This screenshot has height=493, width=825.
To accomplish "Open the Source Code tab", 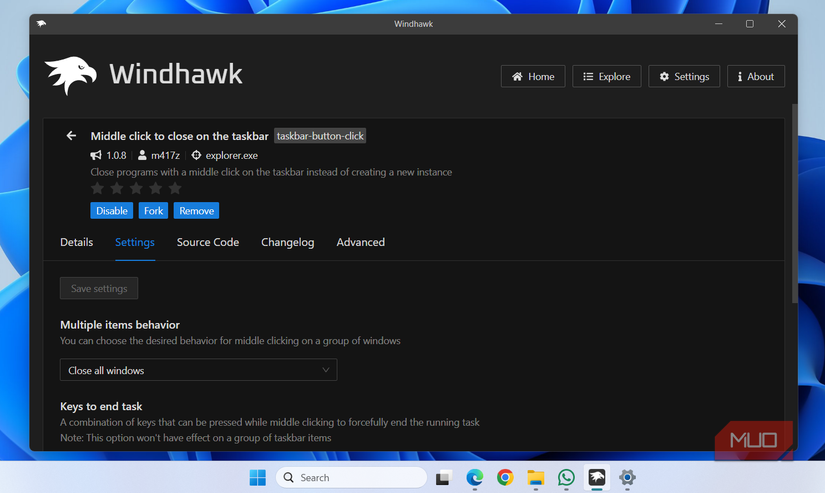I will [208, 242].
